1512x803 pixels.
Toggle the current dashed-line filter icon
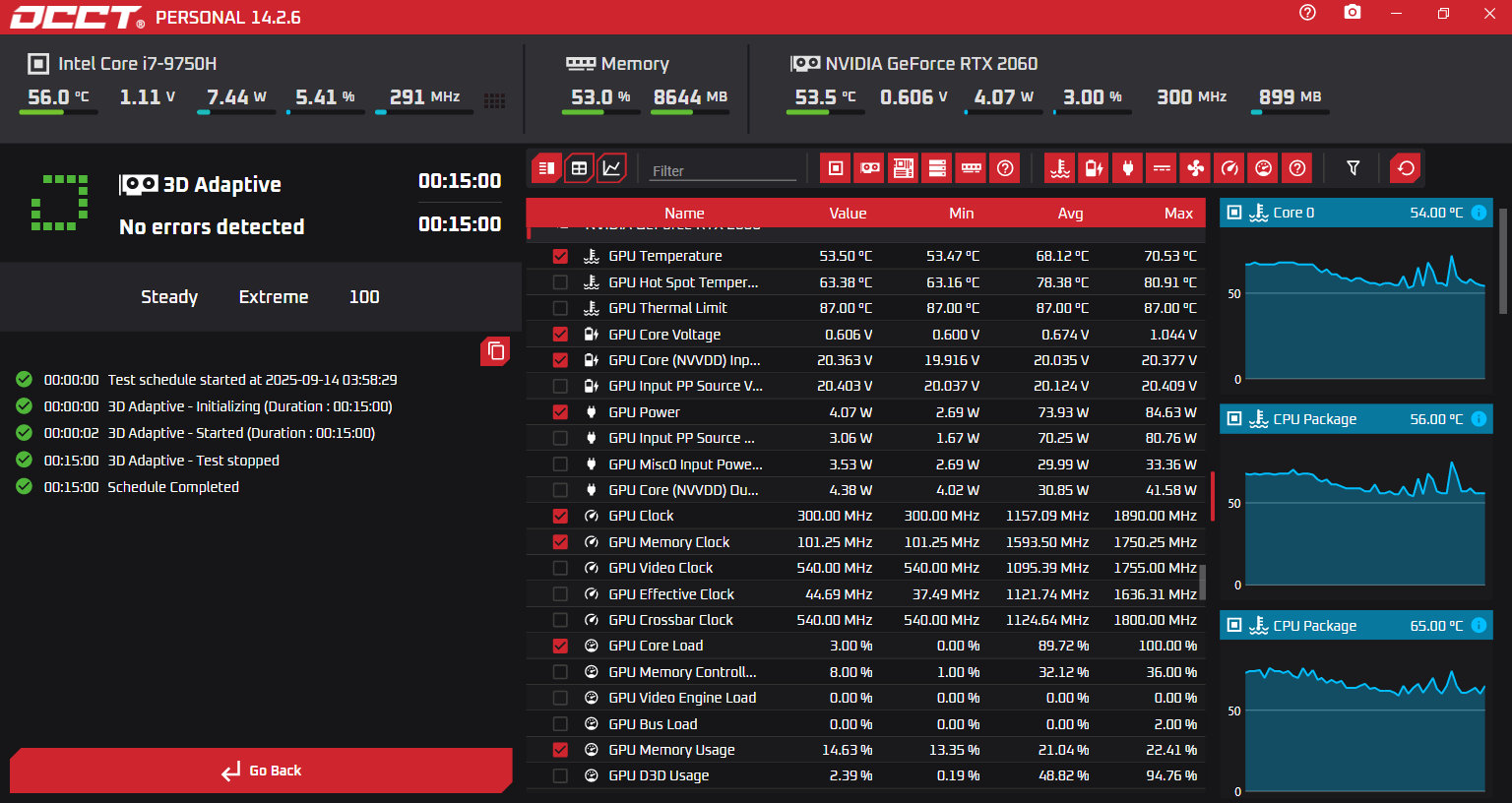tap(1162, 168)
